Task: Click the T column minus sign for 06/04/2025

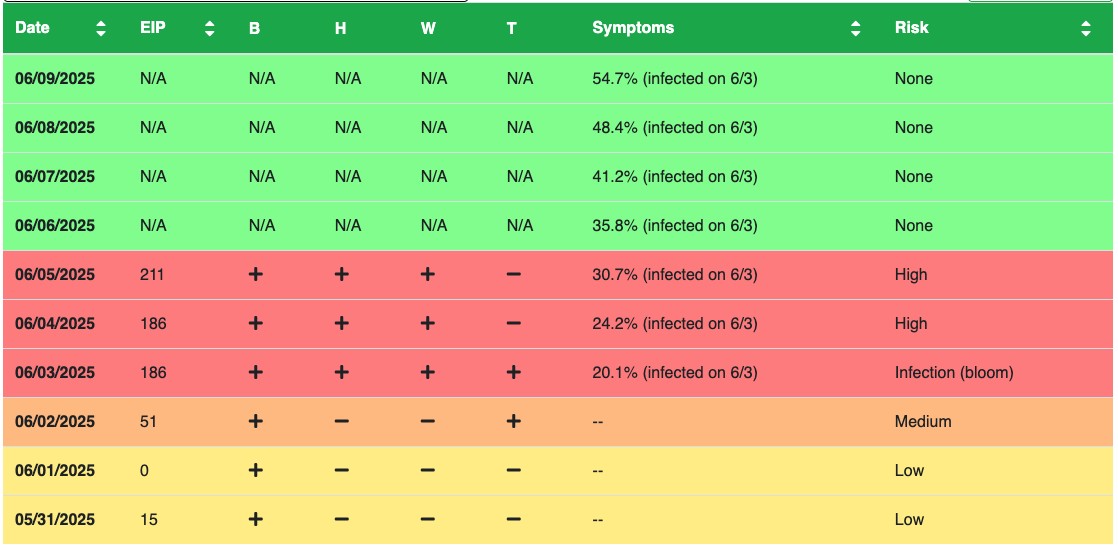Action: 513,324
